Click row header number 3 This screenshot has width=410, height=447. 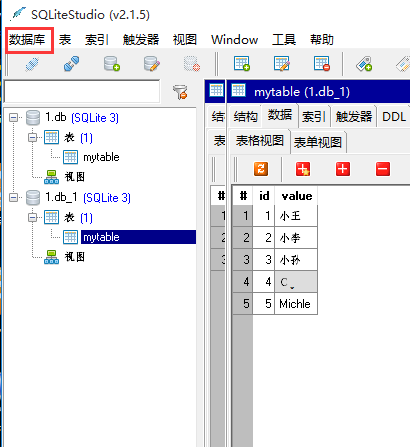pos(243,260)
